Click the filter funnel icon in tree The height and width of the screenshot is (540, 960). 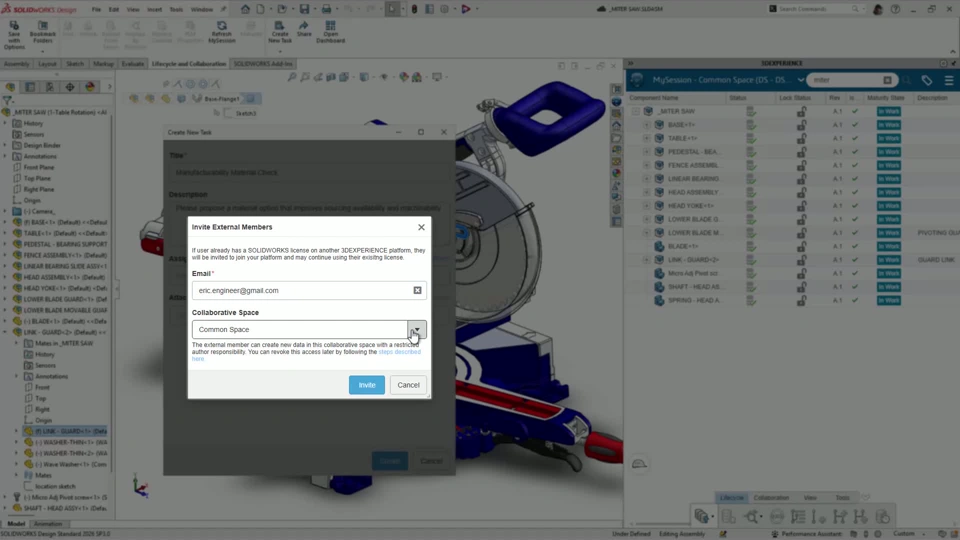[7, 100]
